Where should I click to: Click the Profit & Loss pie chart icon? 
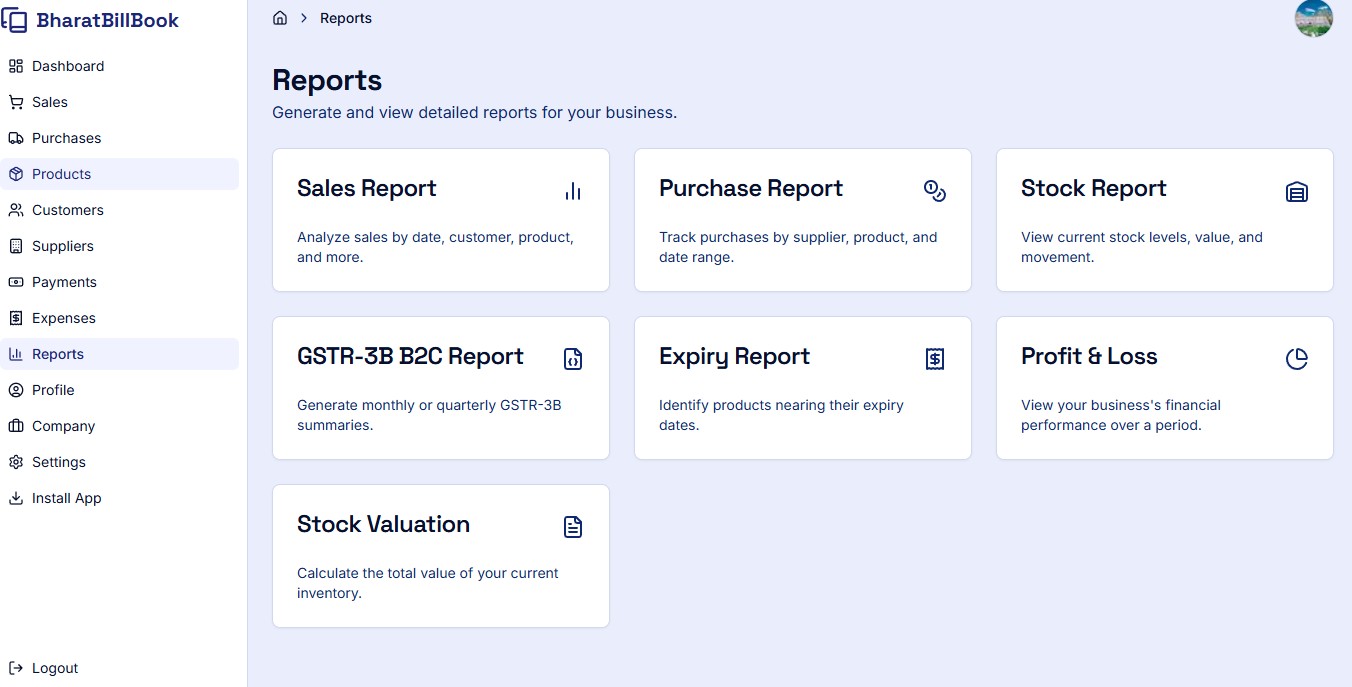pos(1297,357)
